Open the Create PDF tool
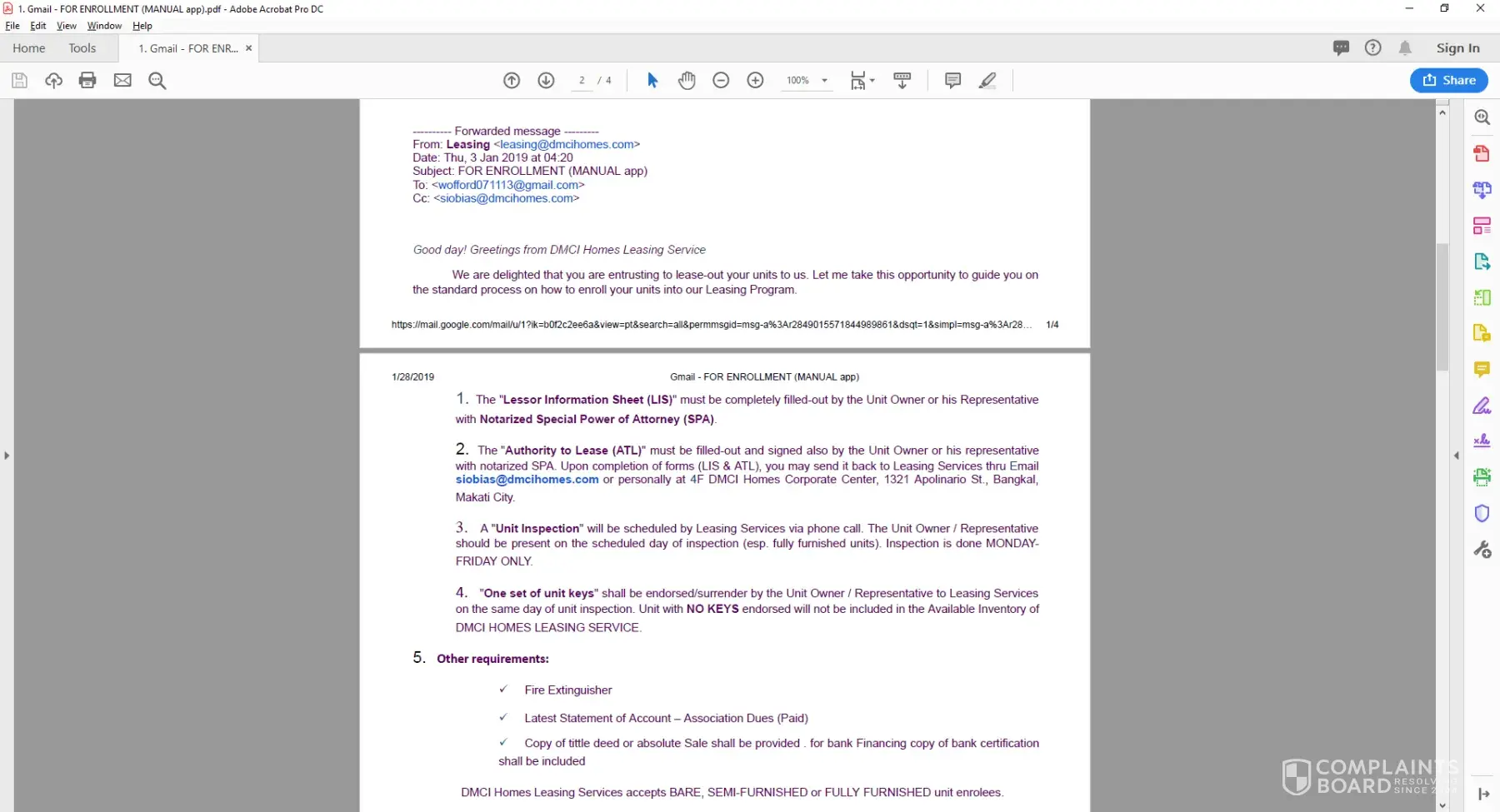The width and height of the screenshot is (1500, 812). coord(1482,153)
